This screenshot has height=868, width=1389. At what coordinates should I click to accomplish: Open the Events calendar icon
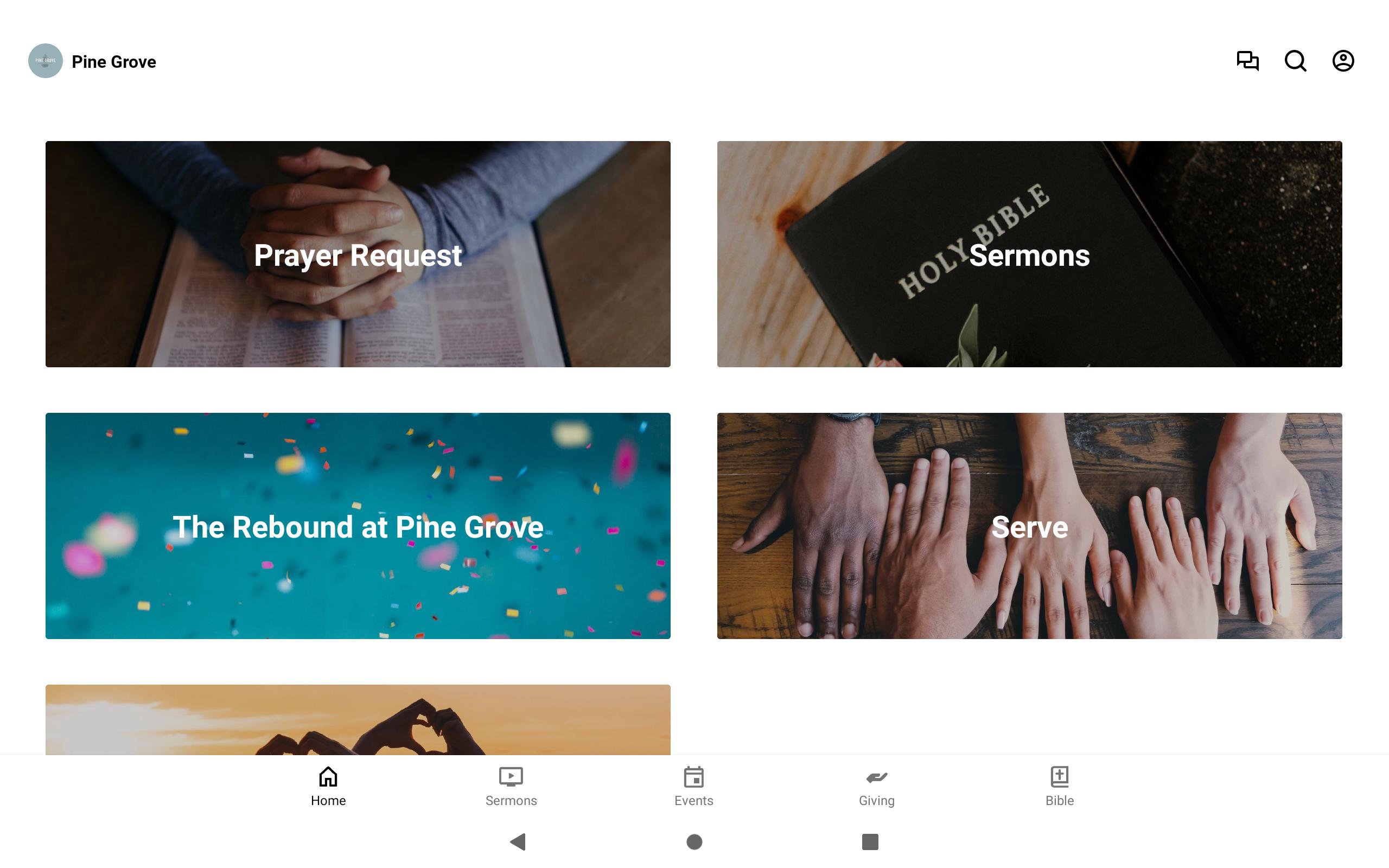[x=694, y=777]
